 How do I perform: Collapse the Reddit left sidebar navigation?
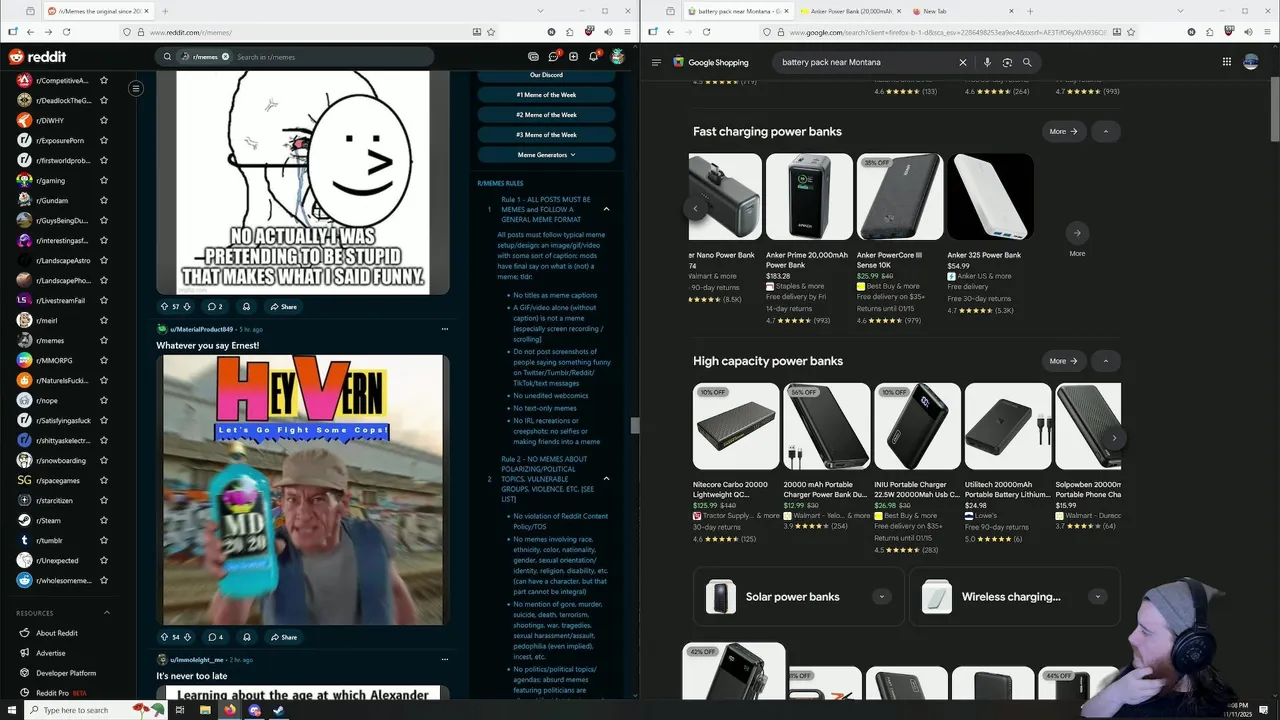pos(136,89)
